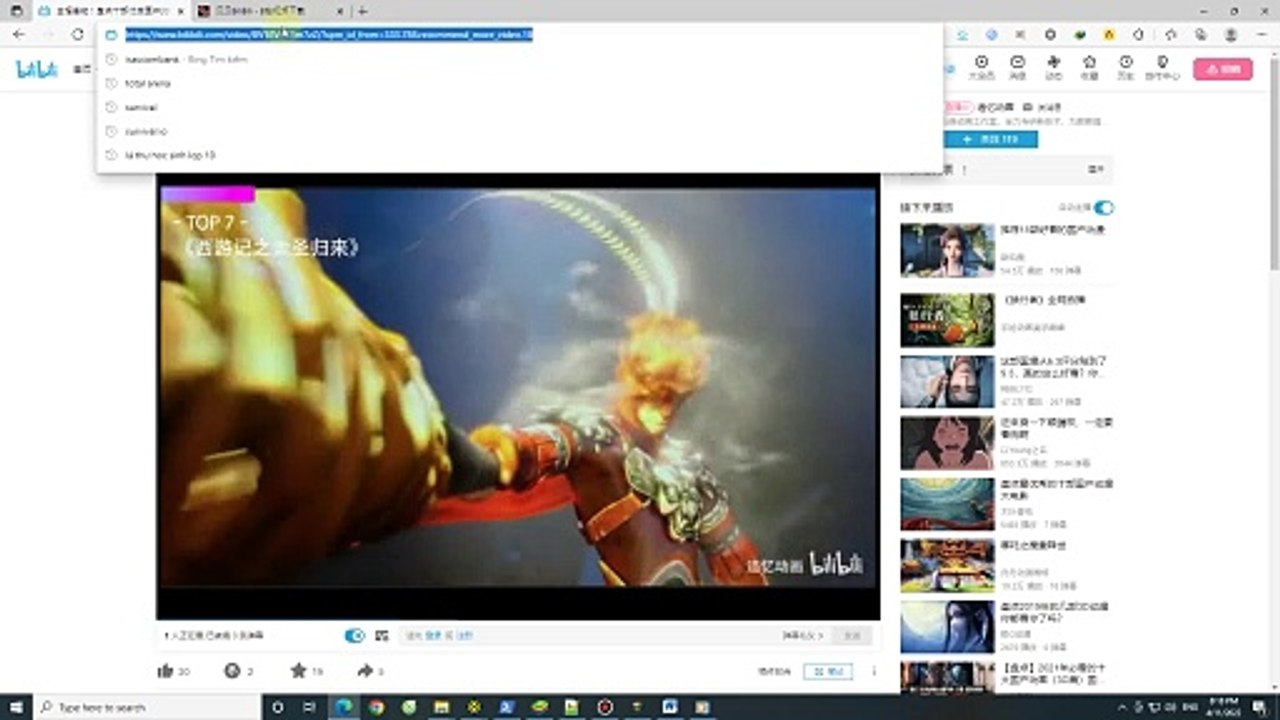
Task: Open second recommended thumbnail with green artwork
Action: tap(947, 320)
